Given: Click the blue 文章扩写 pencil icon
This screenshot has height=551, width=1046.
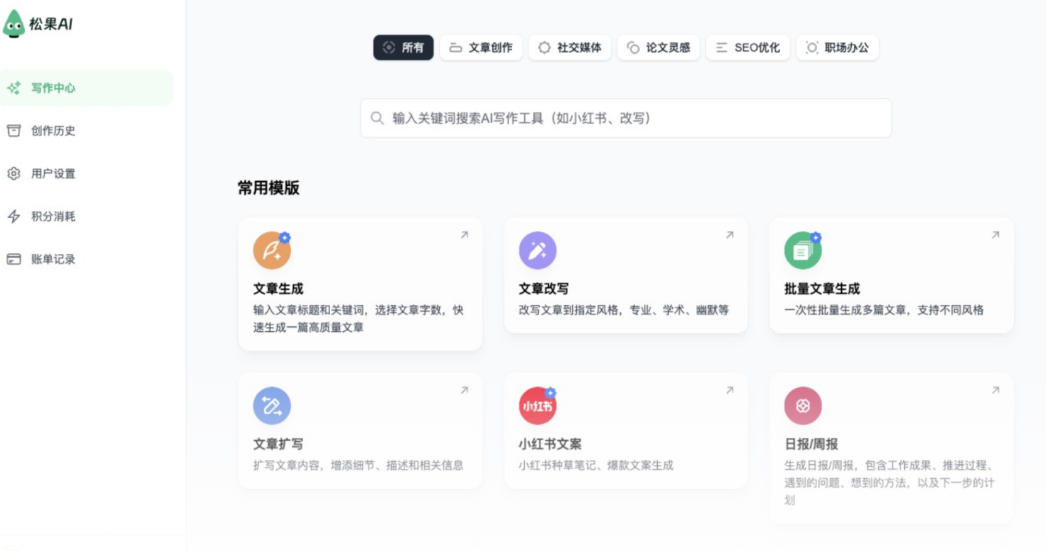Looking at the screenshot, I should pyautogui.click(x=272, y=406).
